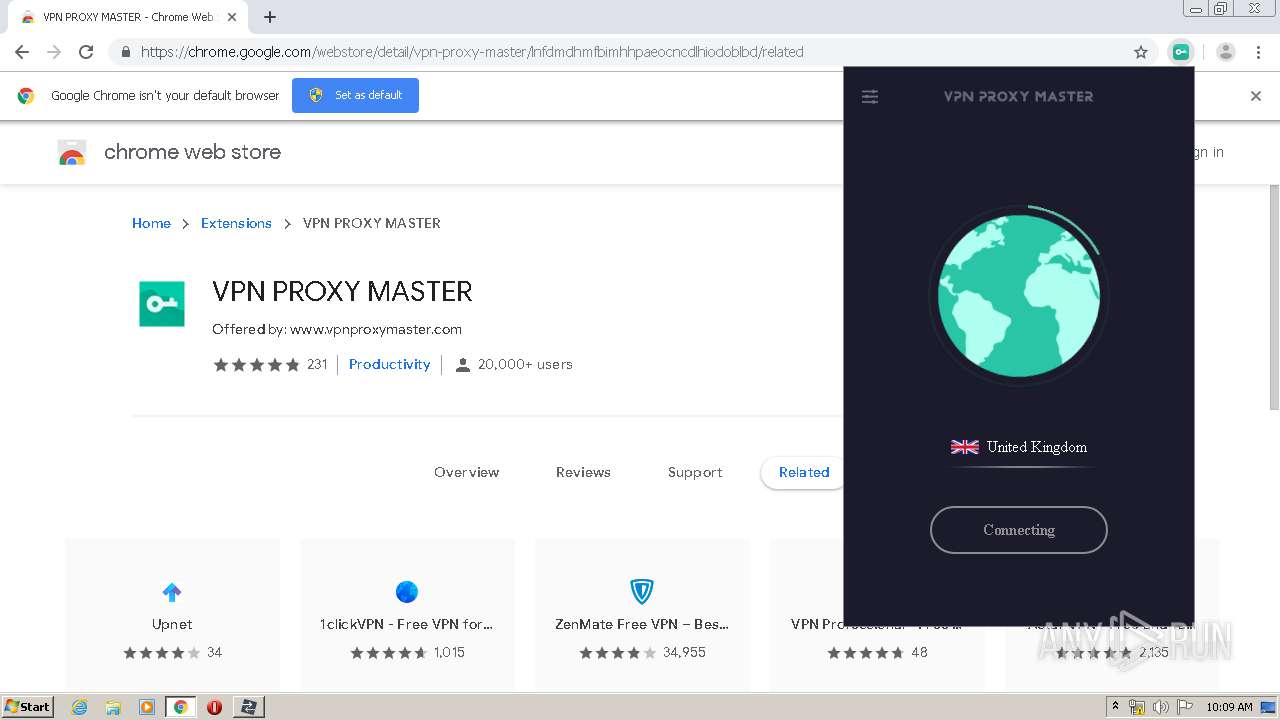Screen dimensions: 1280x720
Task: Switch to the Reviews tab
Action: (583, 472)
